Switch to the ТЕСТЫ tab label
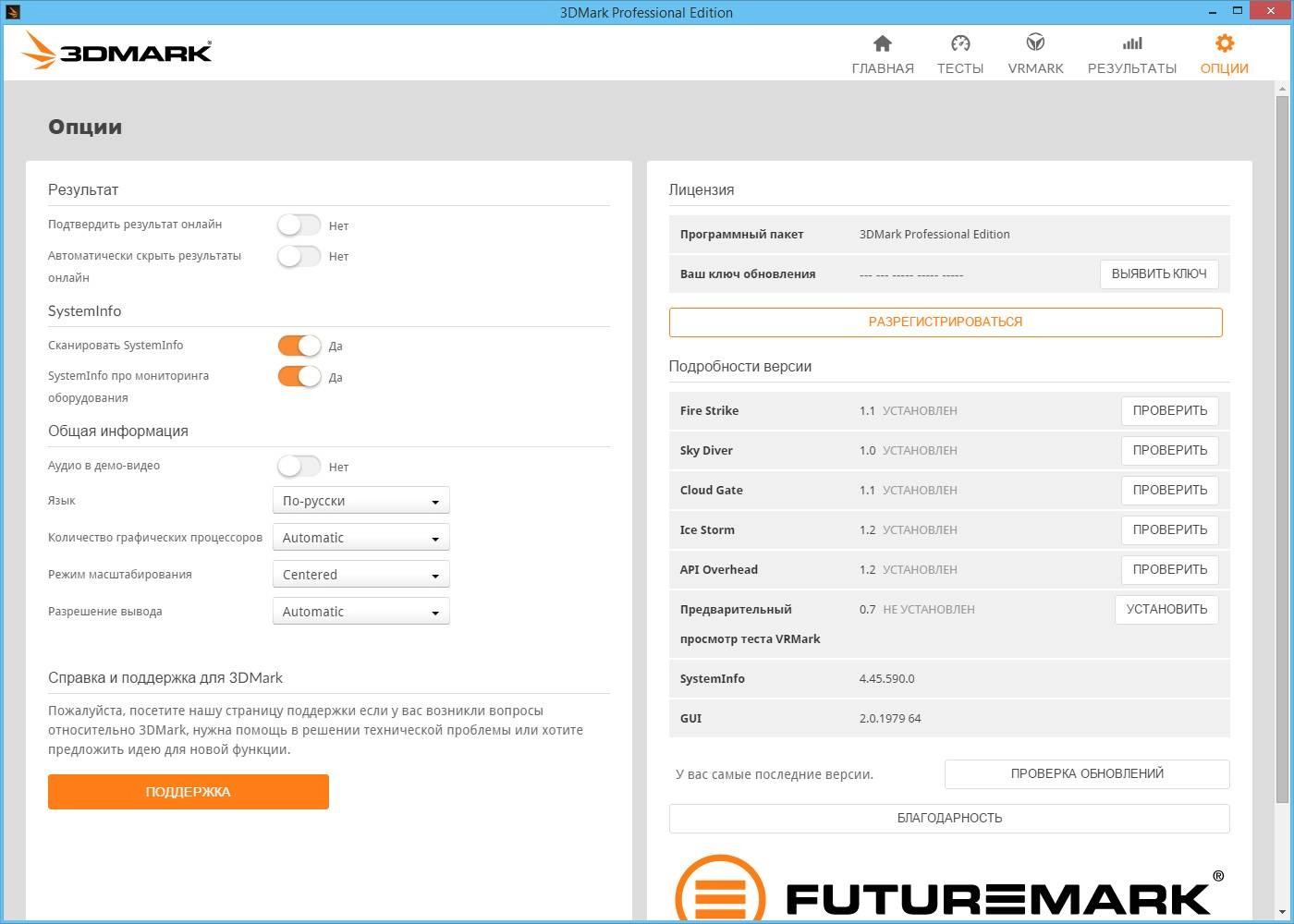 point(960,68)
